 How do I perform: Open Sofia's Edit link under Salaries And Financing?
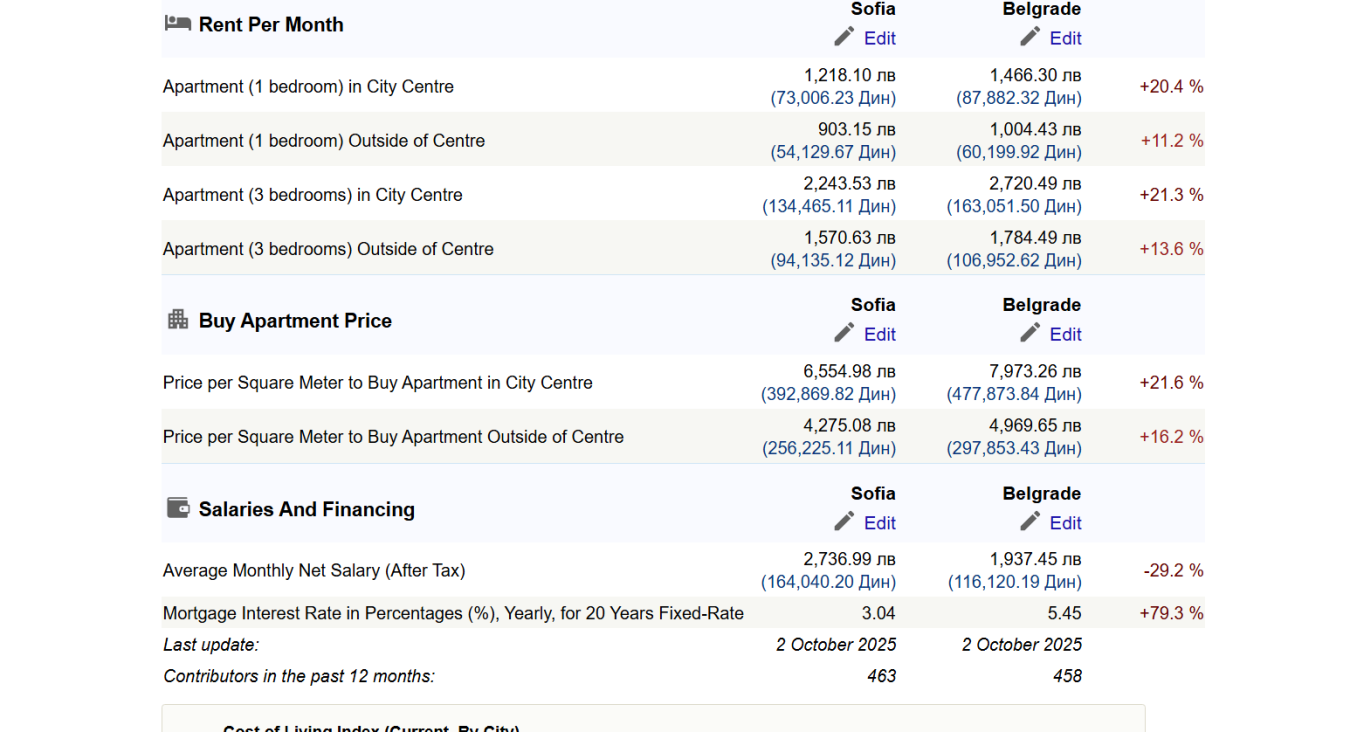[x=879, y=523]
